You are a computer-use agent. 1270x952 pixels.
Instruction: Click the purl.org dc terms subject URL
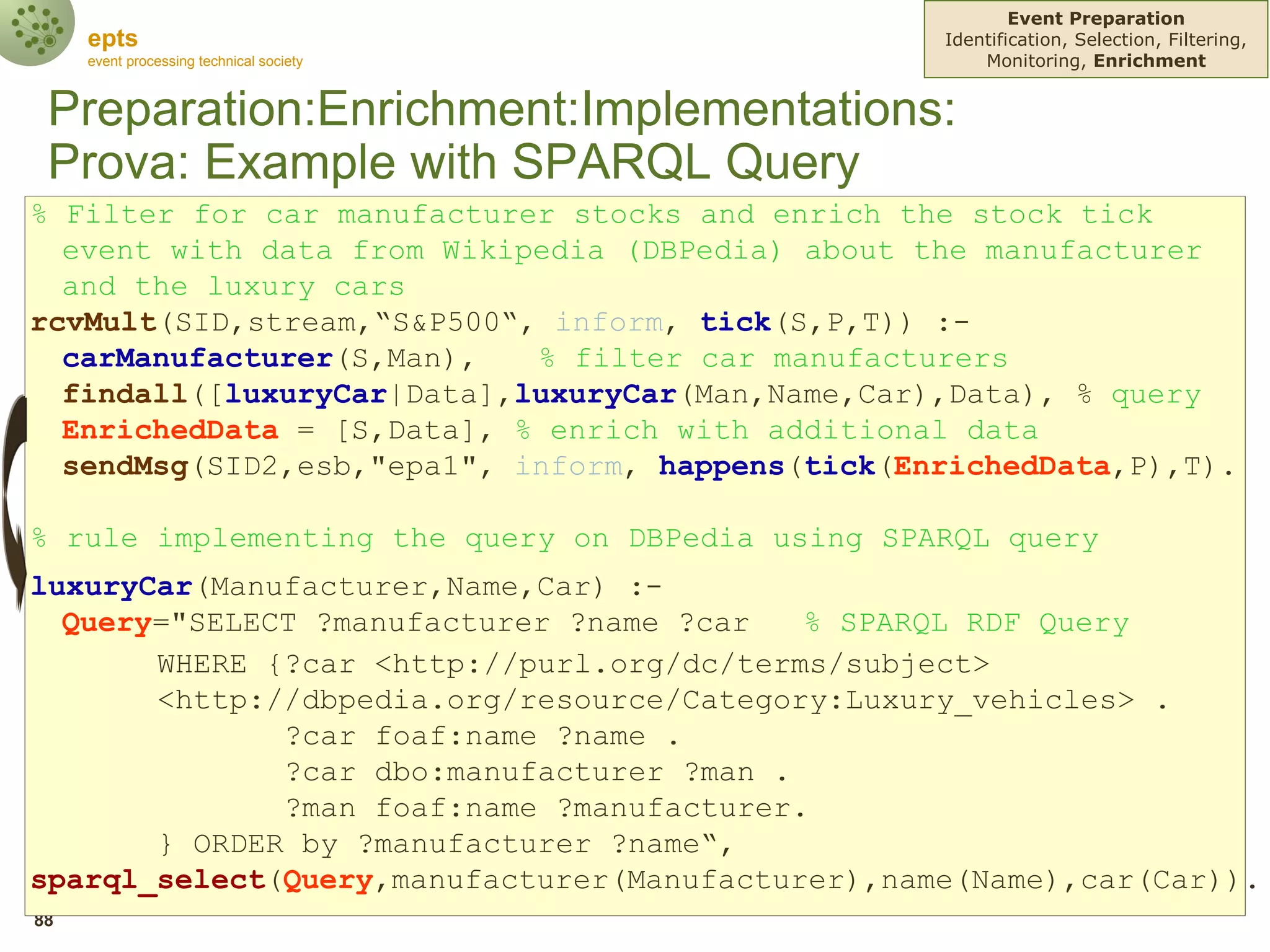682,664
